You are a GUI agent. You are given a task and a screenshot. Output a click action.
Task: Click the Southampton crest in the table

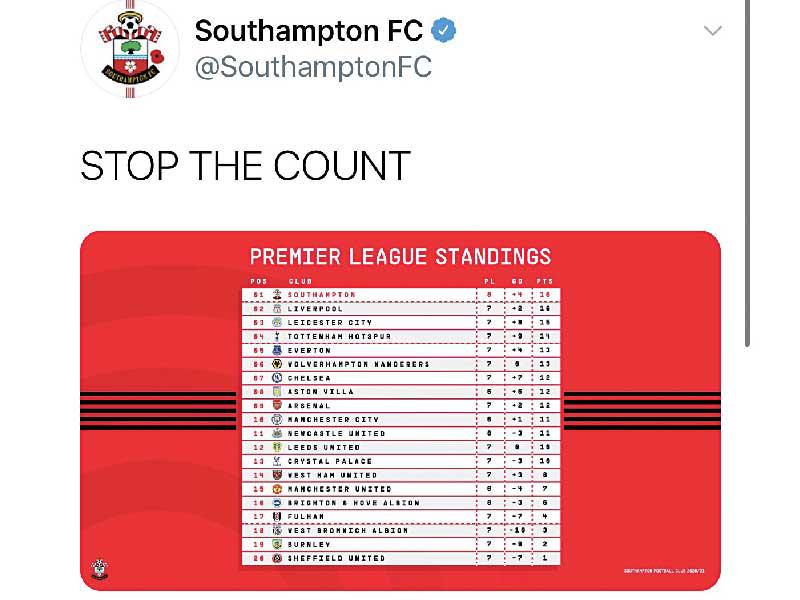tap(275, 295)
